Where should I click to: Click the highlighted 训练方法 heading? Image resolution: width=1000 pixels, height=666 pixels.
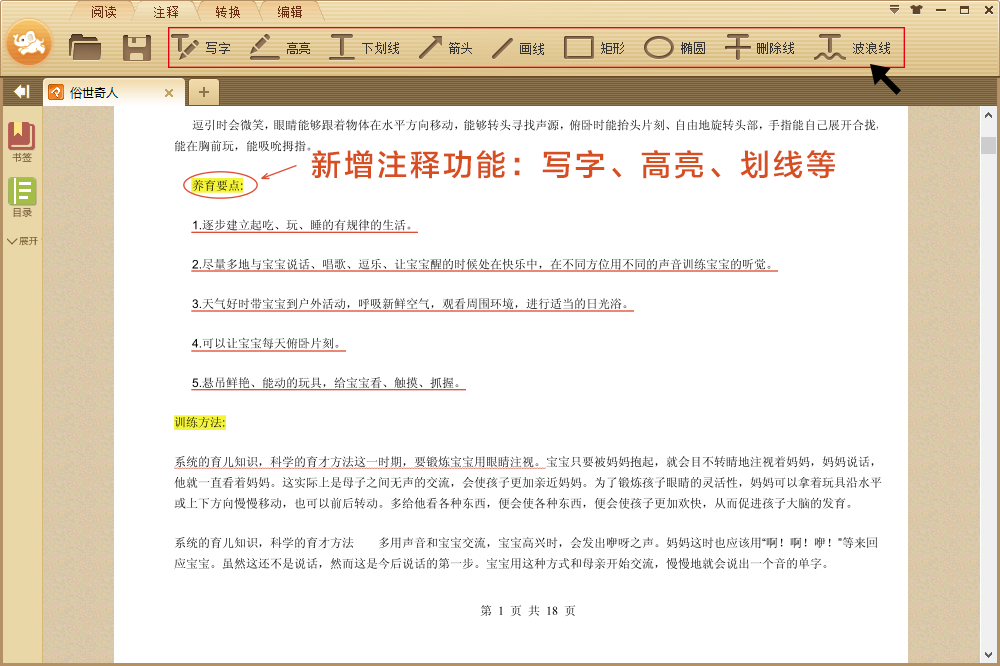click(x=200, y=422)
